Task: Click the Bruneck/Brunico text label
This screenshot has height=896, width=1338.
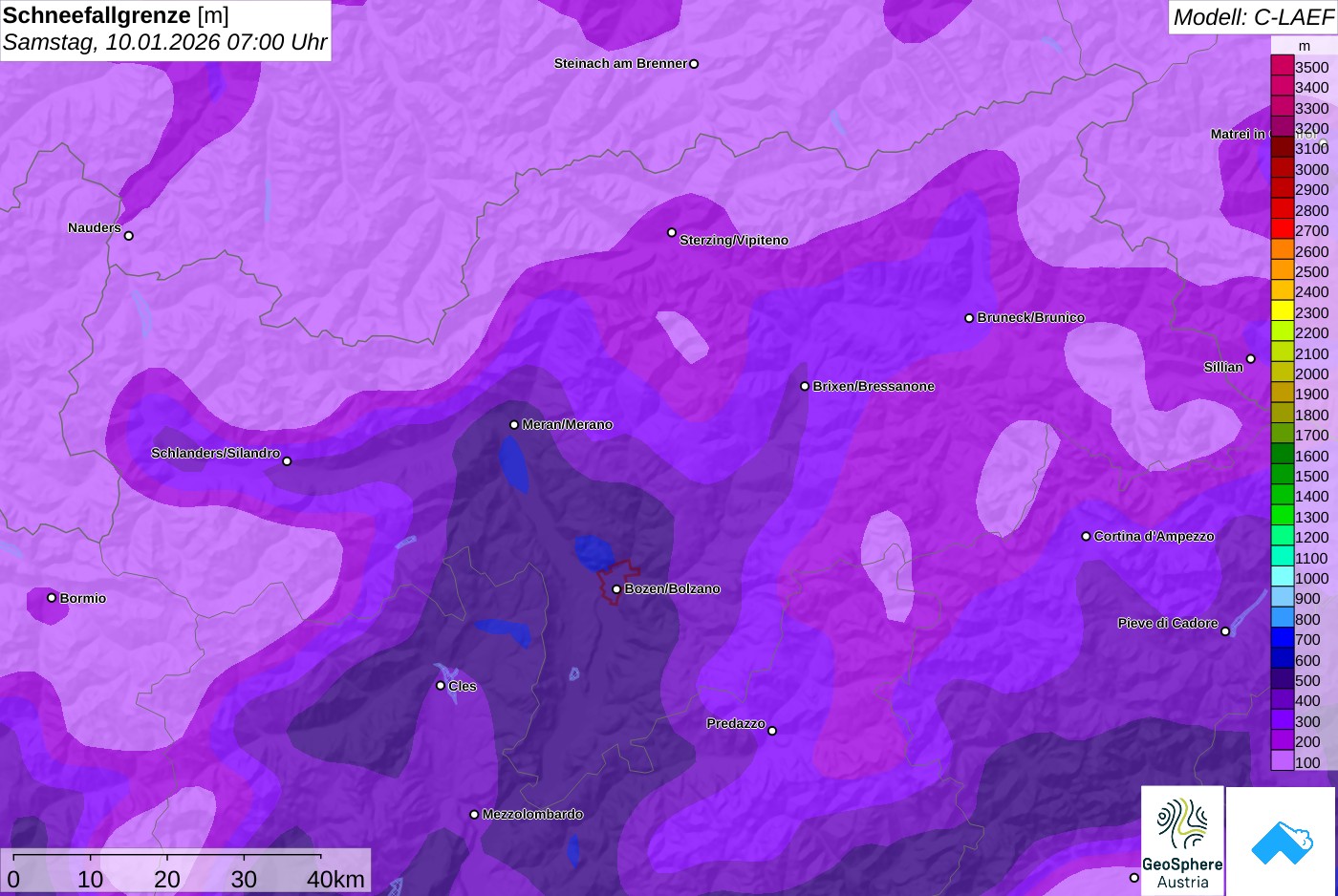Action: [x=1031, y=318]
